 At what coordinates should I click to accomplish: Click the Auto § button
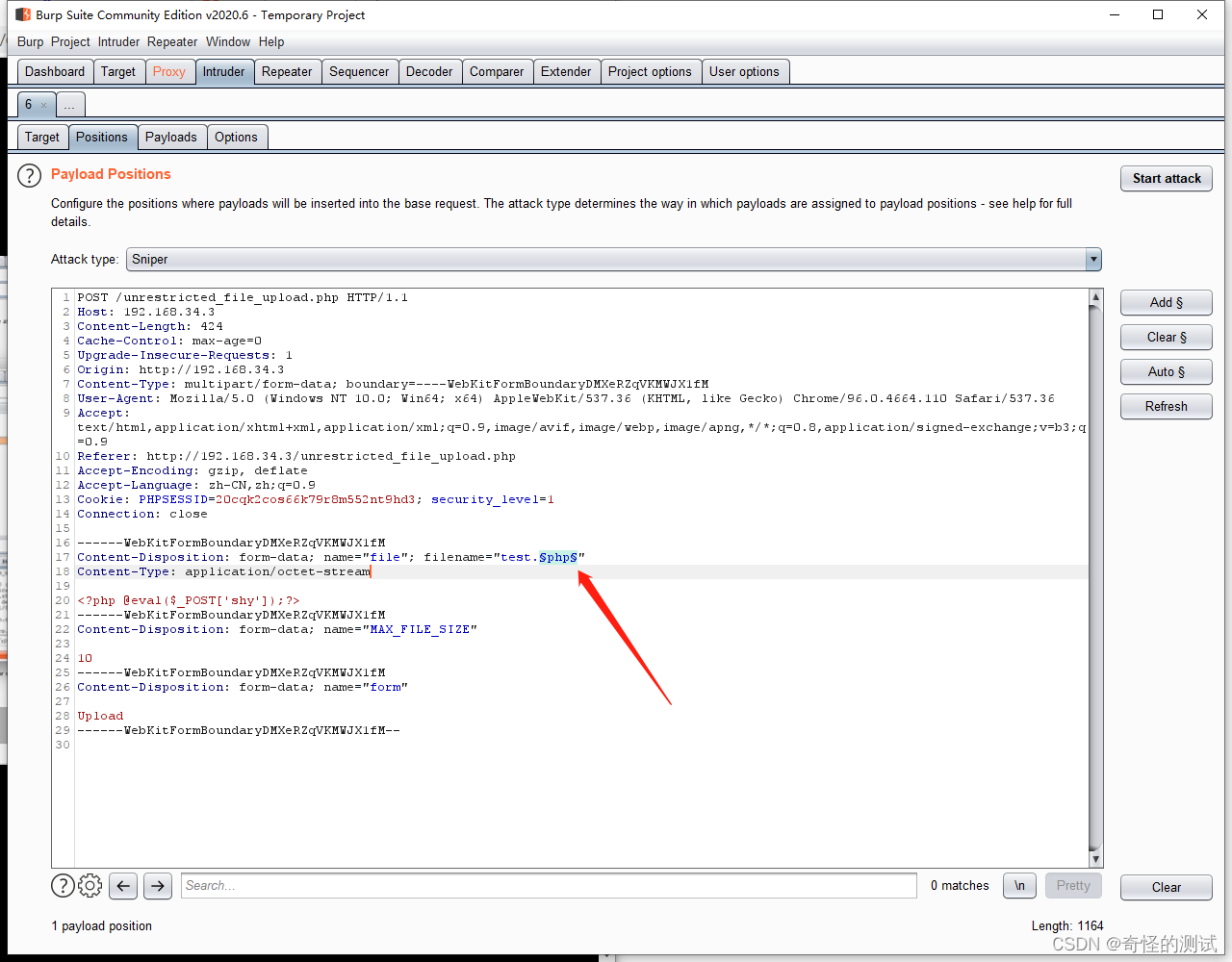[x=1167, y=372]
